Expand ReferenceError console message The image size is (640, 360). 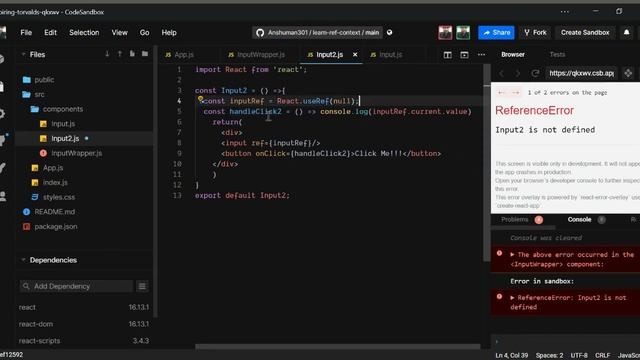pos(512,298)
